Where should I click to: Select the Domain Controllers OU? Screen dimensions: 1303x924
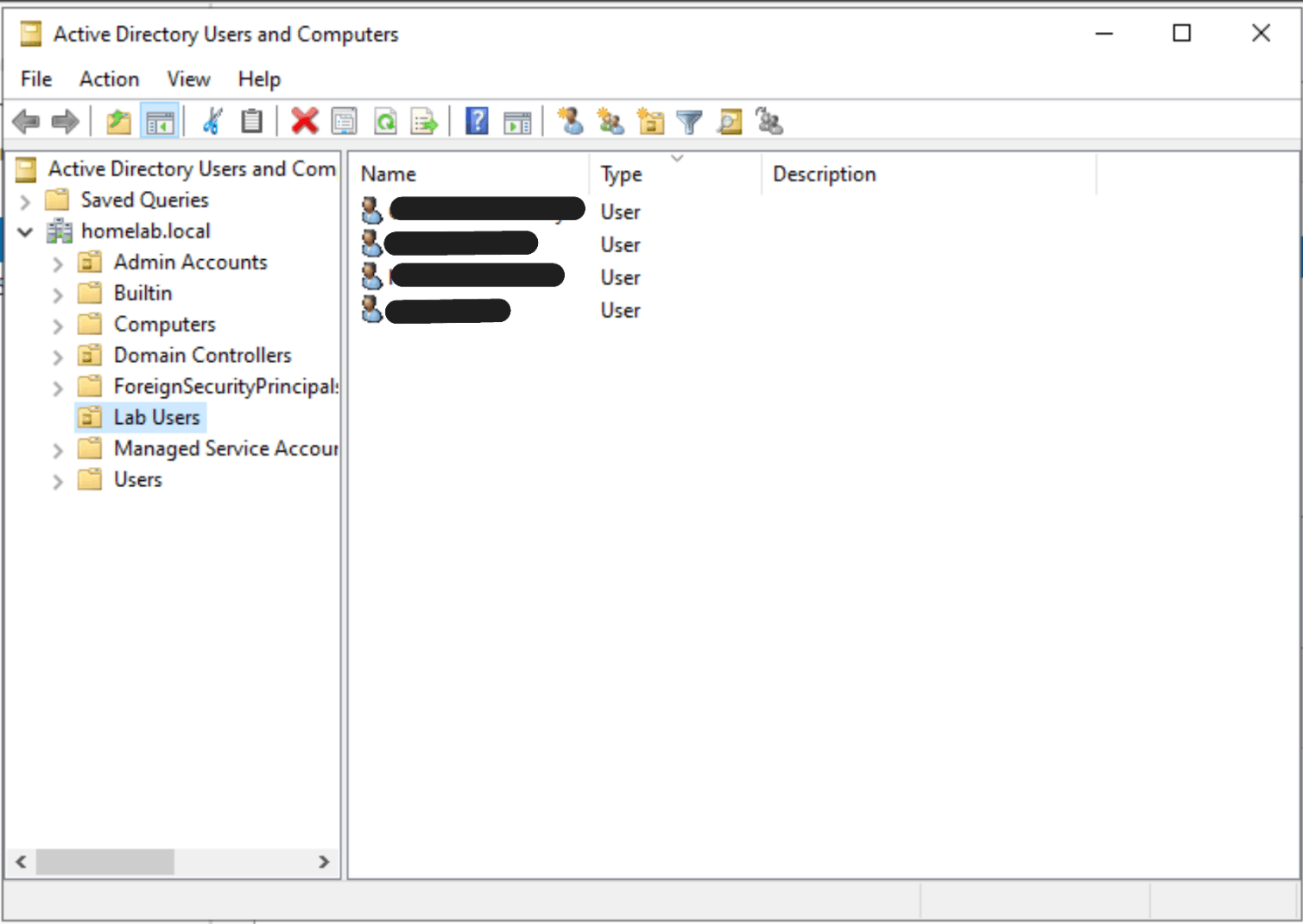(x=203, y=356)
